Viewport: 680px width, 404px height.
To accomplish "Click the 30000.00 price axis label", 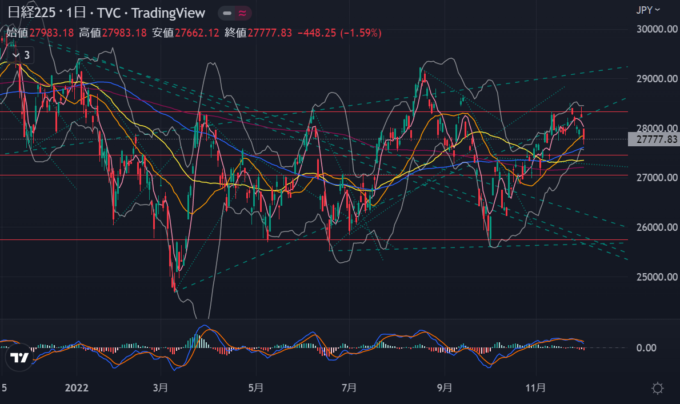I will click(x=657, y=29).
